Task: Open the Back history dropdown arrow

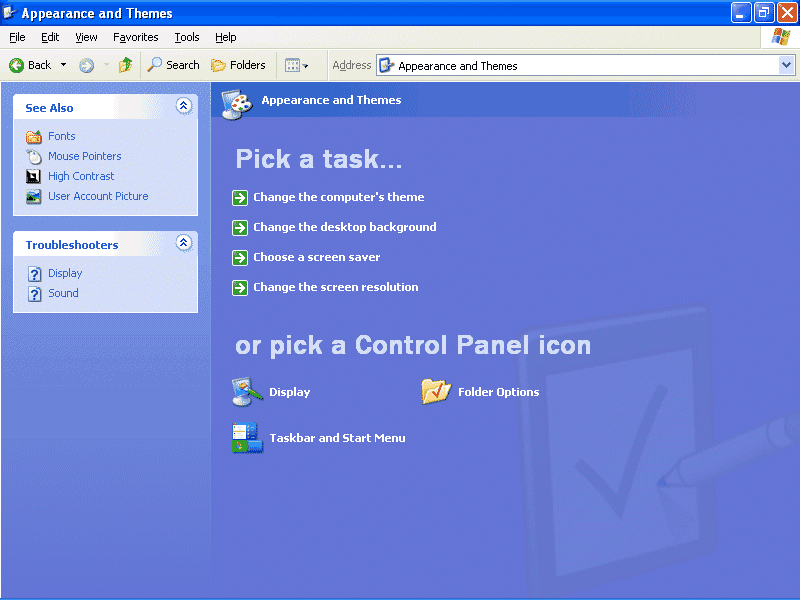Action: click(64, 65)
